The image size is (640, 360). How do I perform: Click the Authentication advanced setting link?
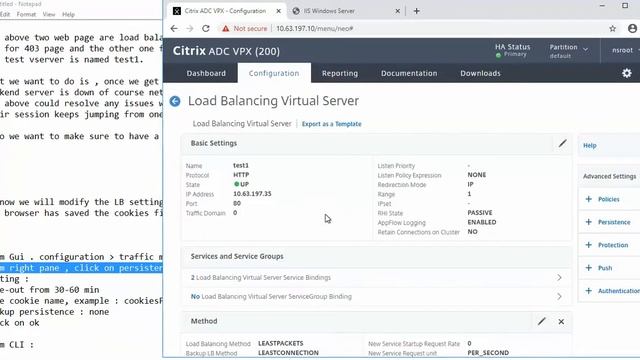(619, 291)
